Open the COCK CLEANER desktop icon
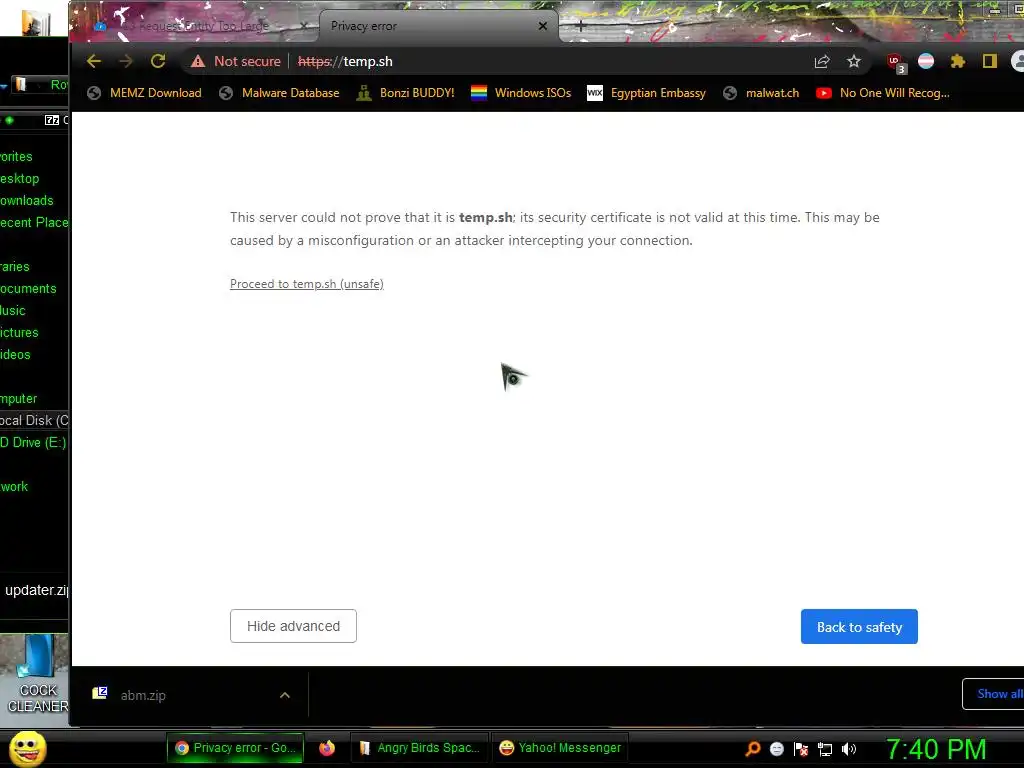1024x768 pixels. [x=37, y=675]
